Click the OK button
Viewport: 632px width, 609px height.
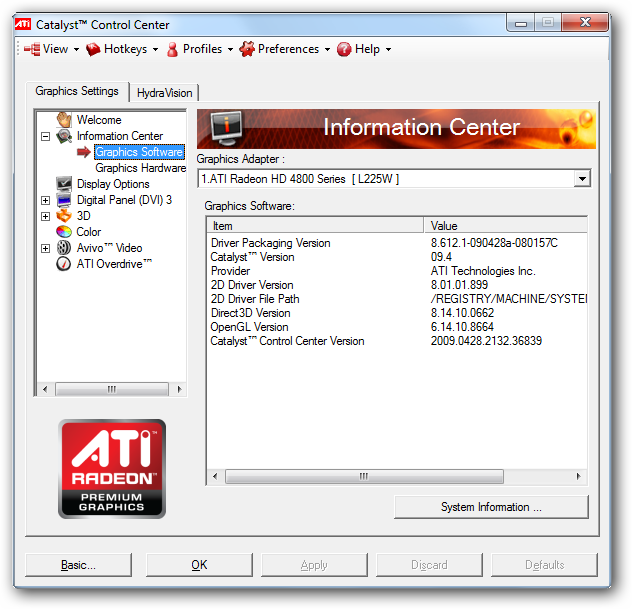(199, 565)
